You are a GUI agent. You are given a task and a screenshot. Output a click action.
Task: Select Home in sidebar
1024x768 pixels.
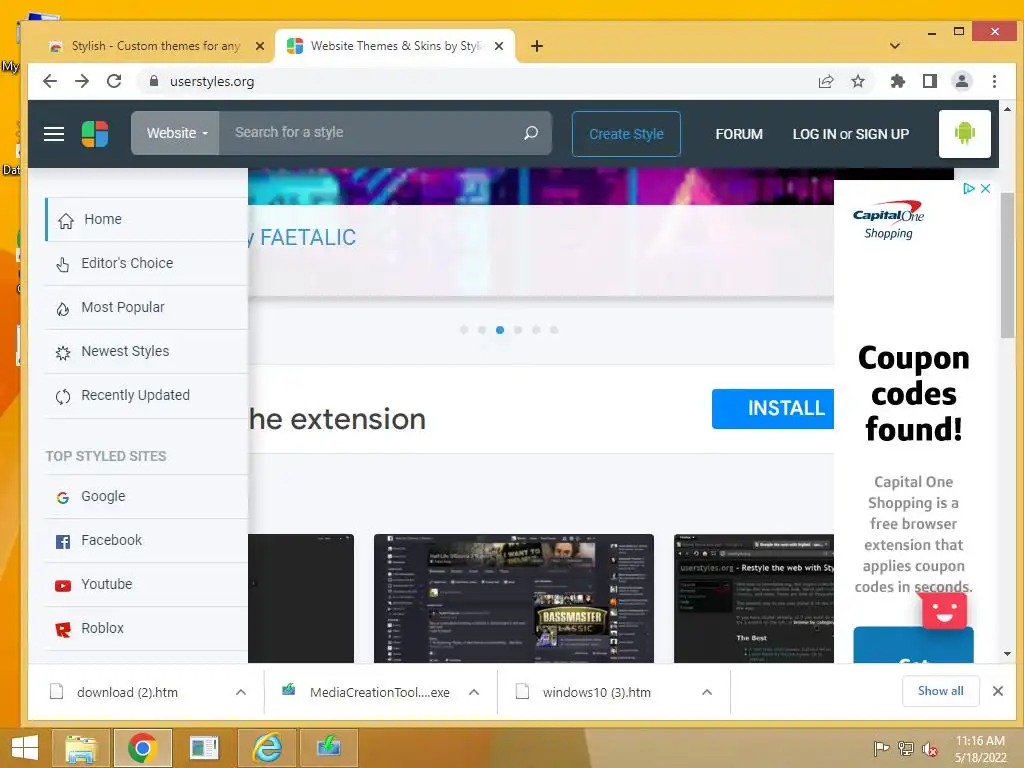tap(146, 219)
